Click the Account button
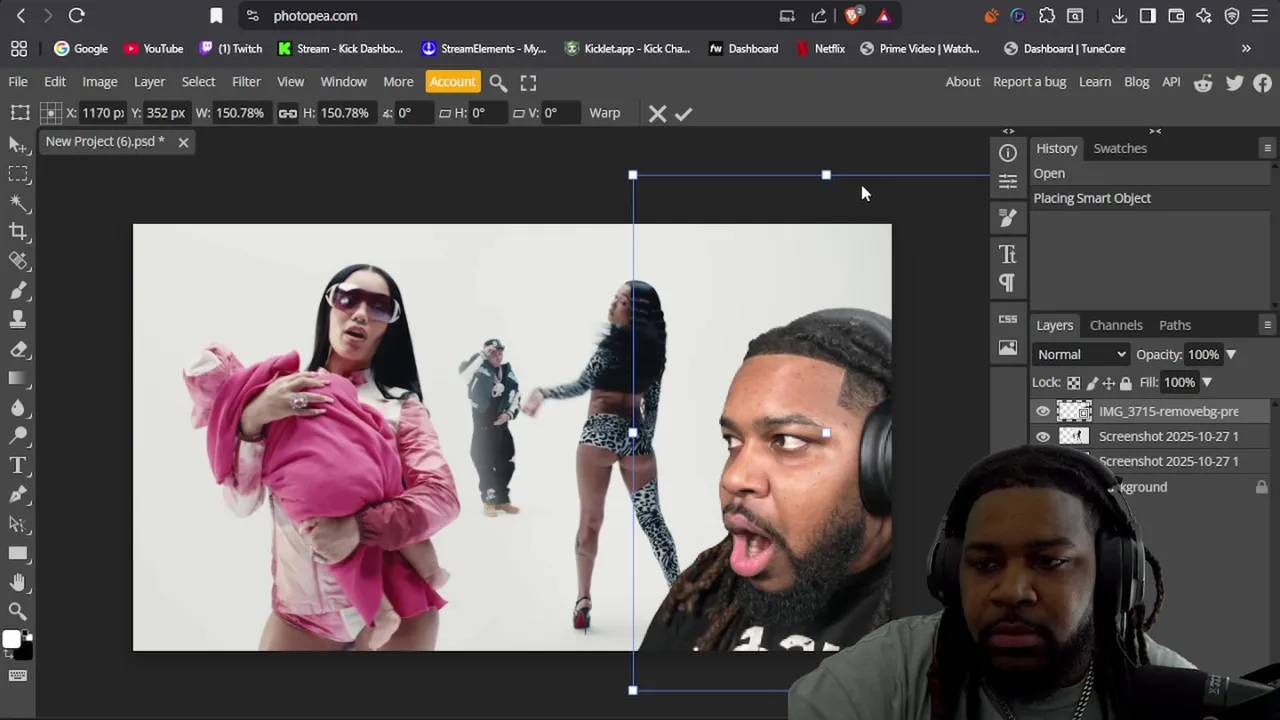The image size is (1280, 720). 453,82
